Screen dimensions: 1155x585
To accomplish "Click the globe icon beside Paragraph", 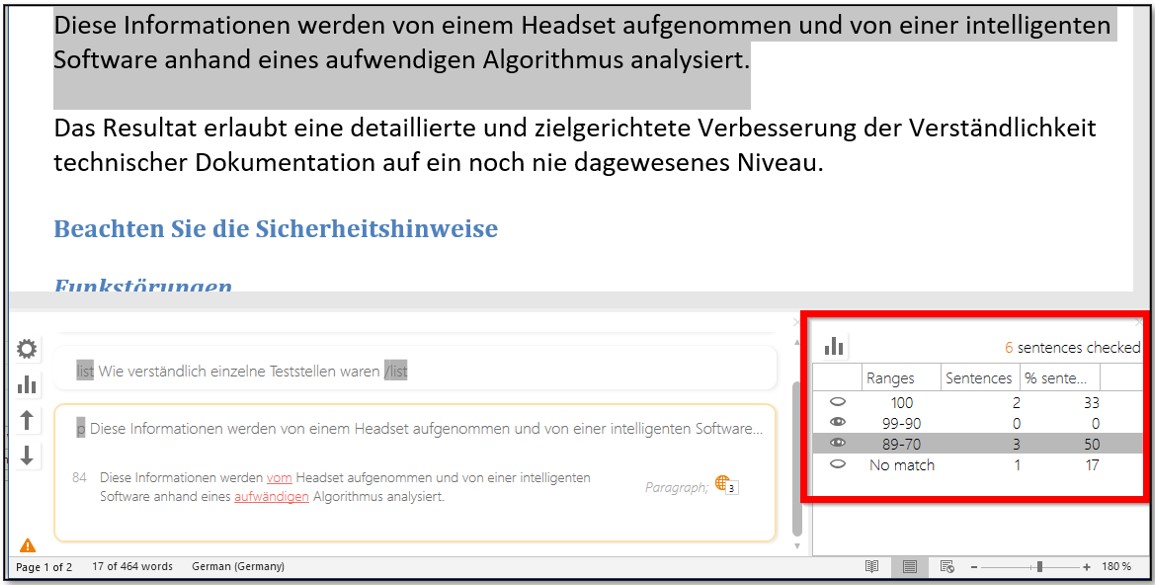I will [x=724, y=484].
